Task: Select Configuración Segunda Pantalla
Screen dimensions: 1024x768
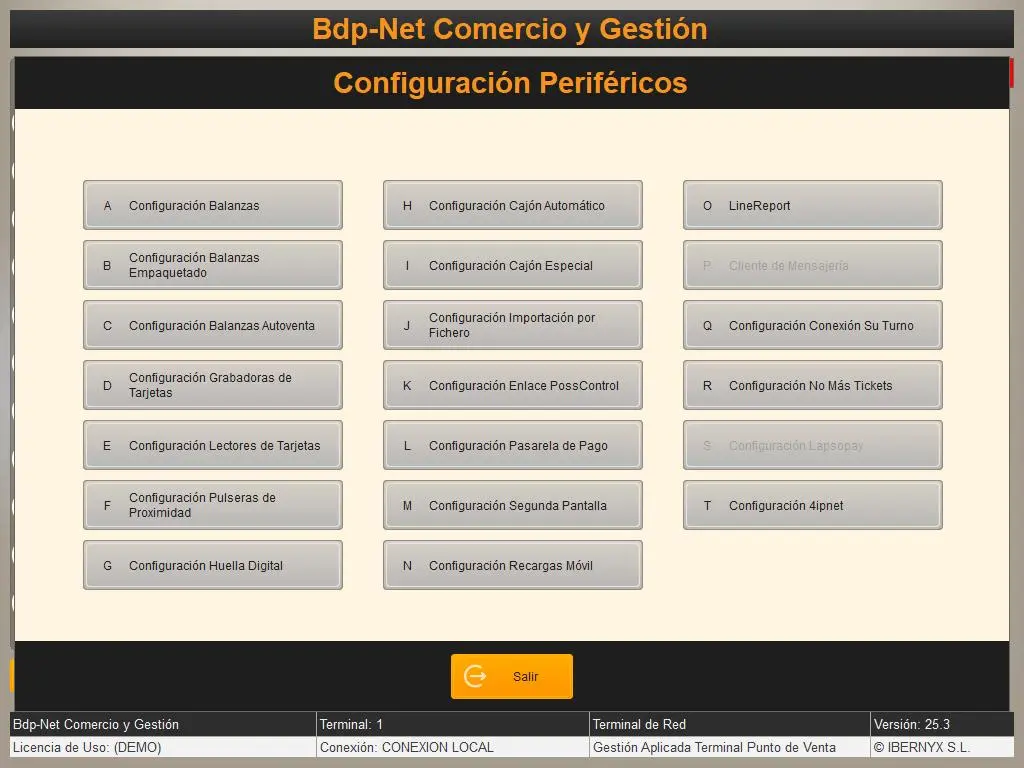Action: 513,505
